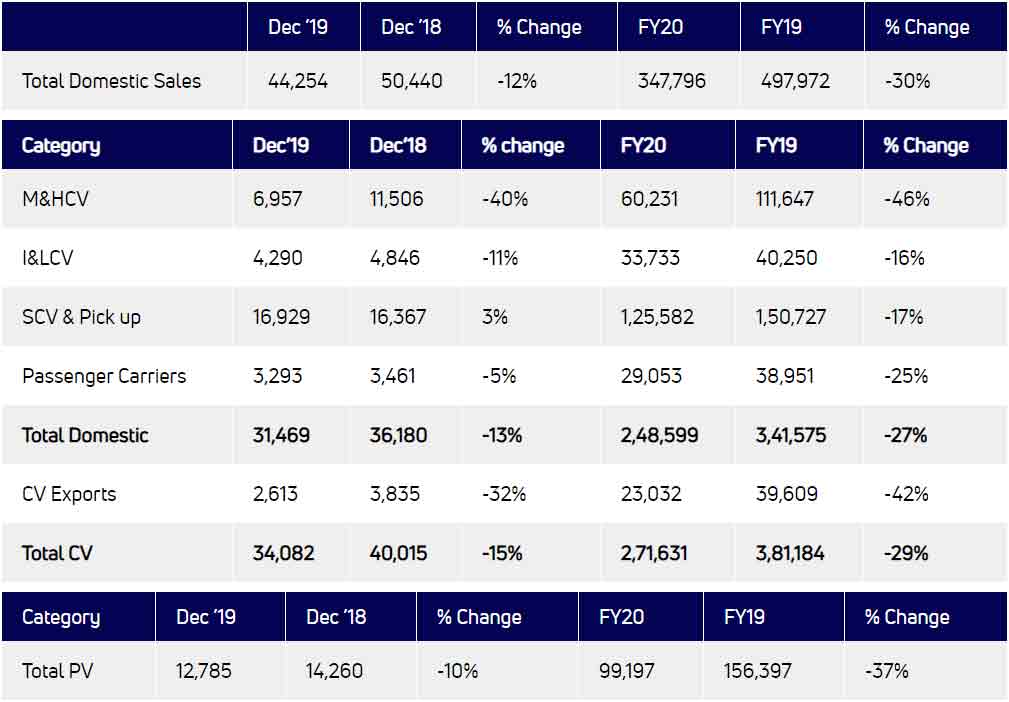The height and width of the screenshot is (702, 1009).
Task: Select the -46% change for M&HCV
Action: pos(907,199)
